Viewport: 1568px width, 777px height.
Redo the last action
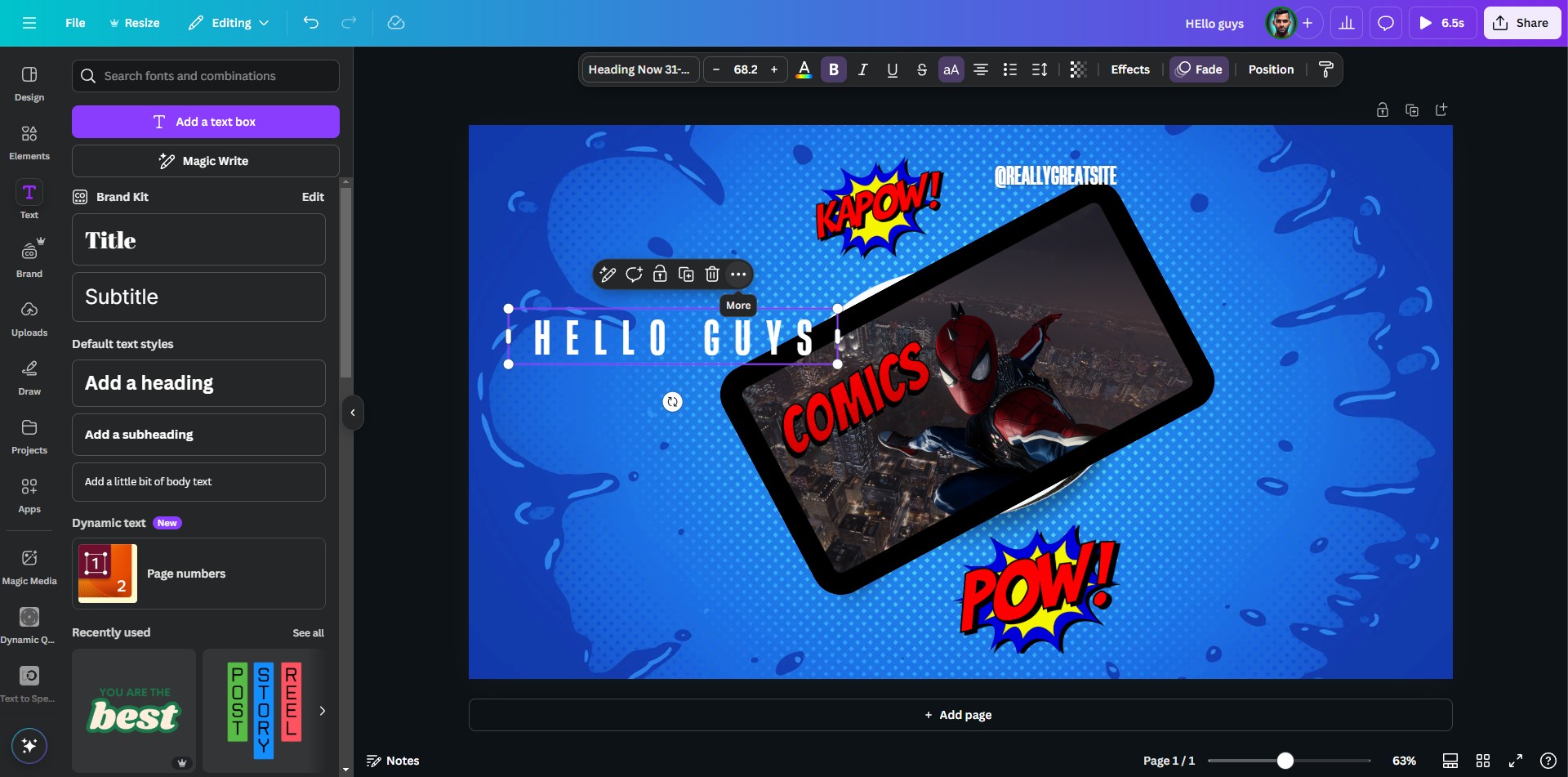point(349,23)
